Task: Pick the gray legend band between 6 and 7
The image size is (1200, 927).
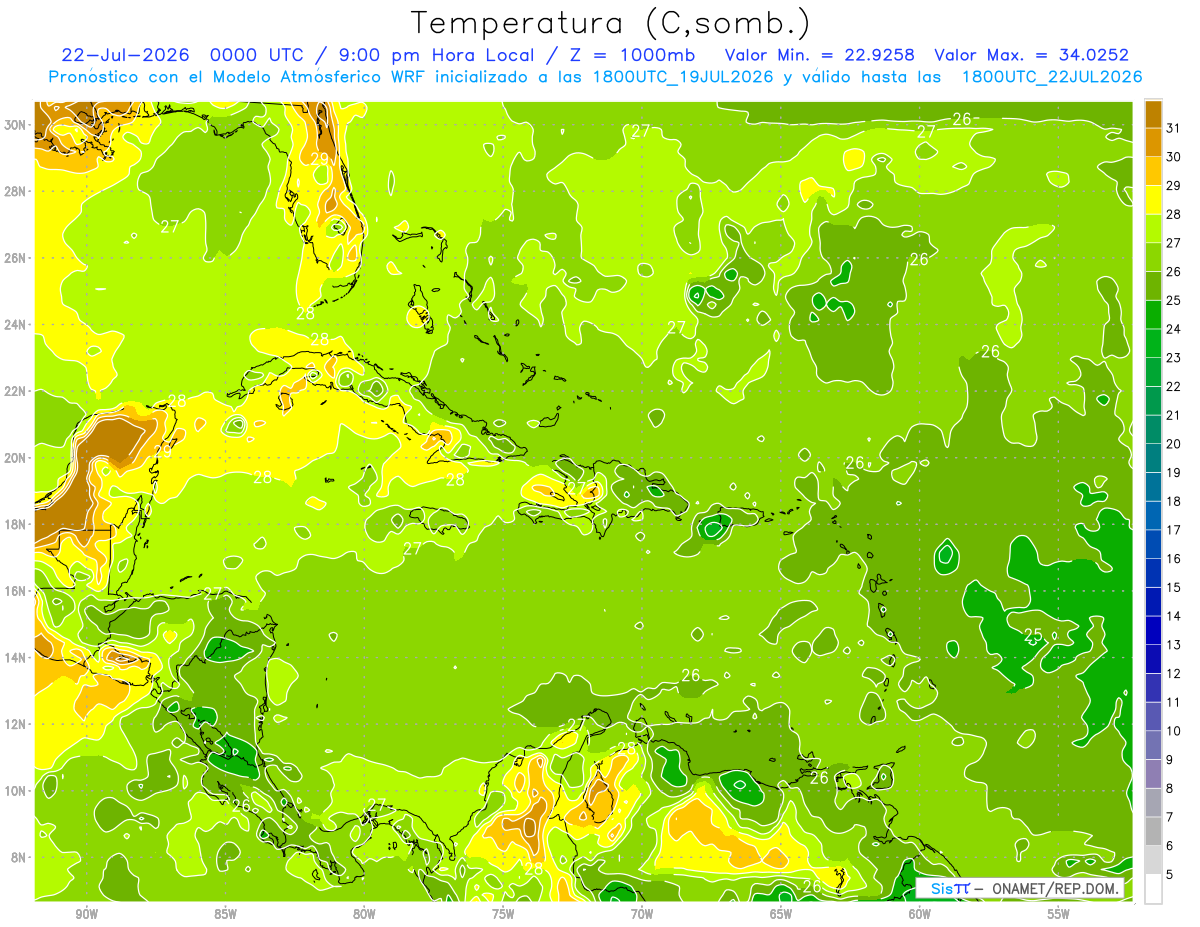Action: (x=1153, y=831)
